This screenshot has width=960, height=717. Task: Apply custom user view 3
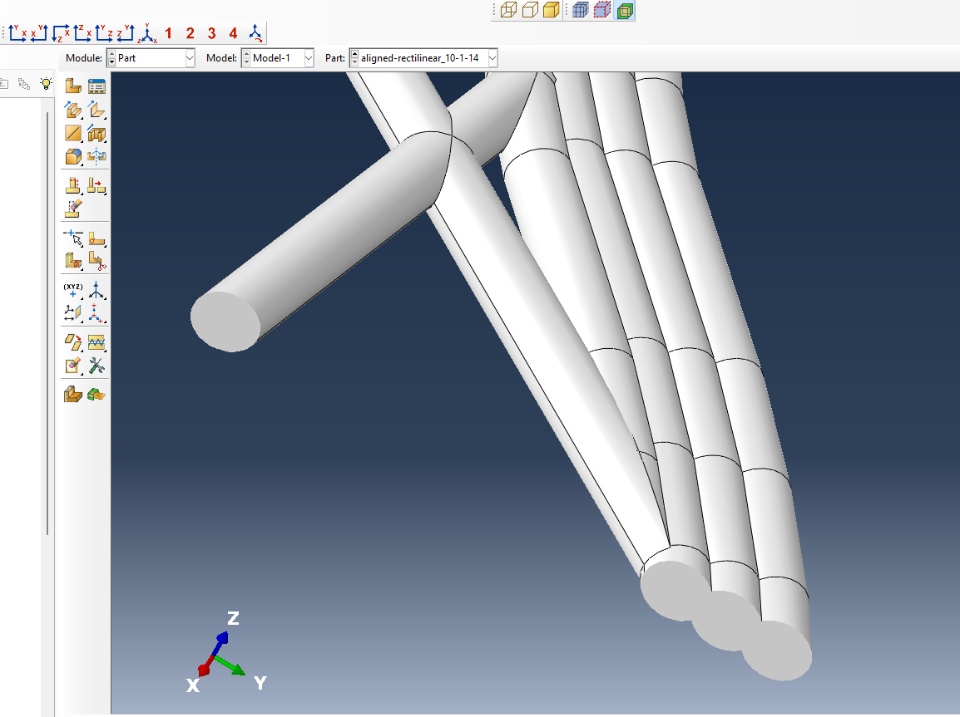(x=212, y=34)
